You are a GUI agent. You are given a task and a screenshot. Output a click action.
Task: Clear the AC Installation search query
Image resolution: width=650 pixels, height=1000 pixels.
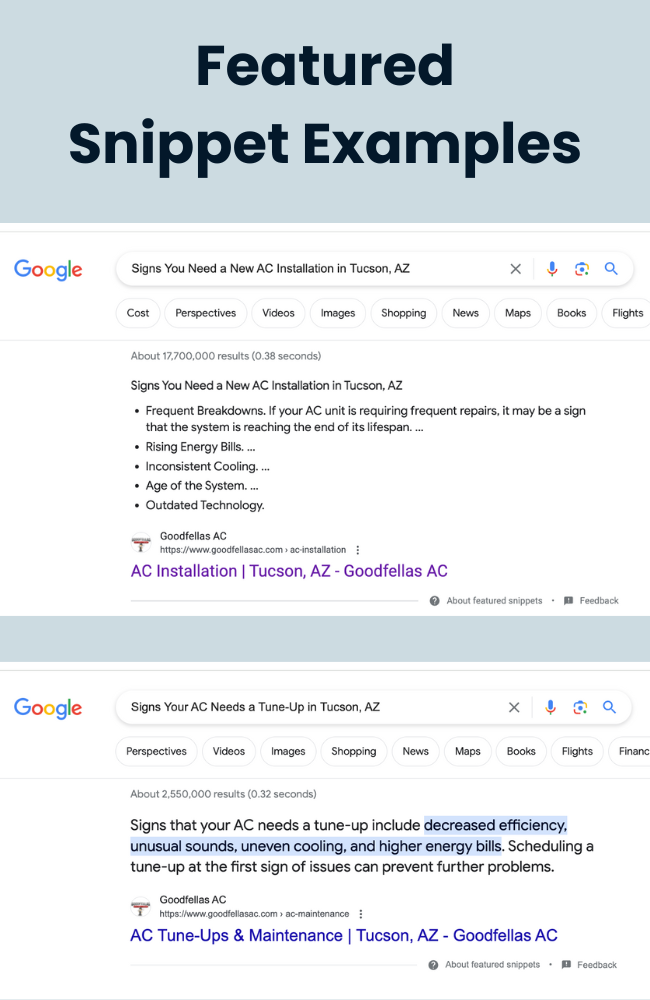(x=515, y=269)
